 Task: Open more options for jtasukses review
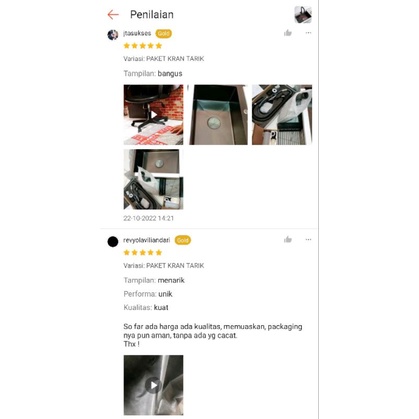308,33
